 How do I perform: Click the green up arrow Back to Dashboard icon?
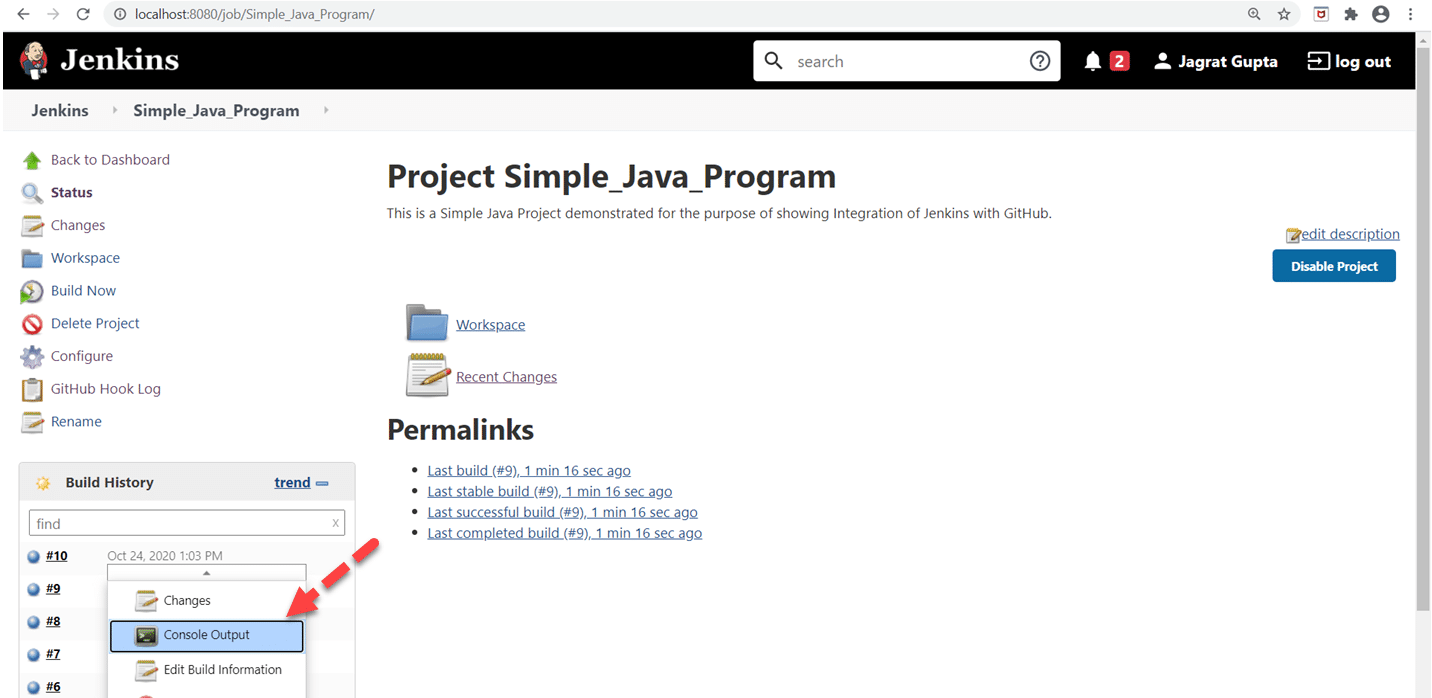pos(32,160)
